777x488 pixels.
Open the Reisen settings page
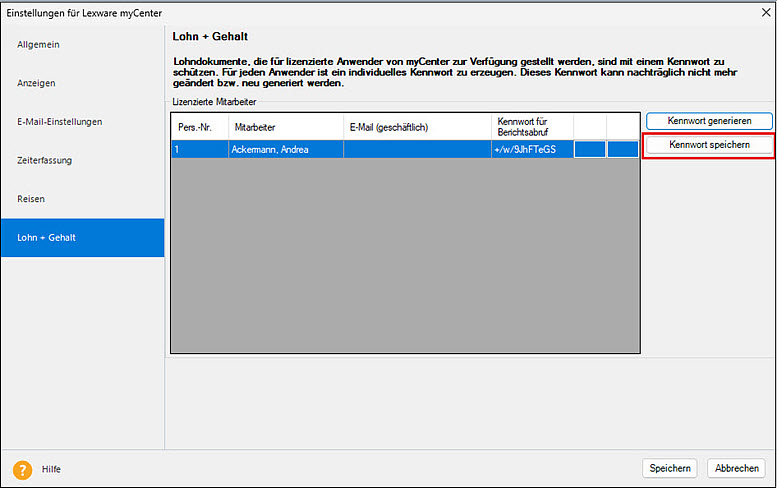coord(31,199)
